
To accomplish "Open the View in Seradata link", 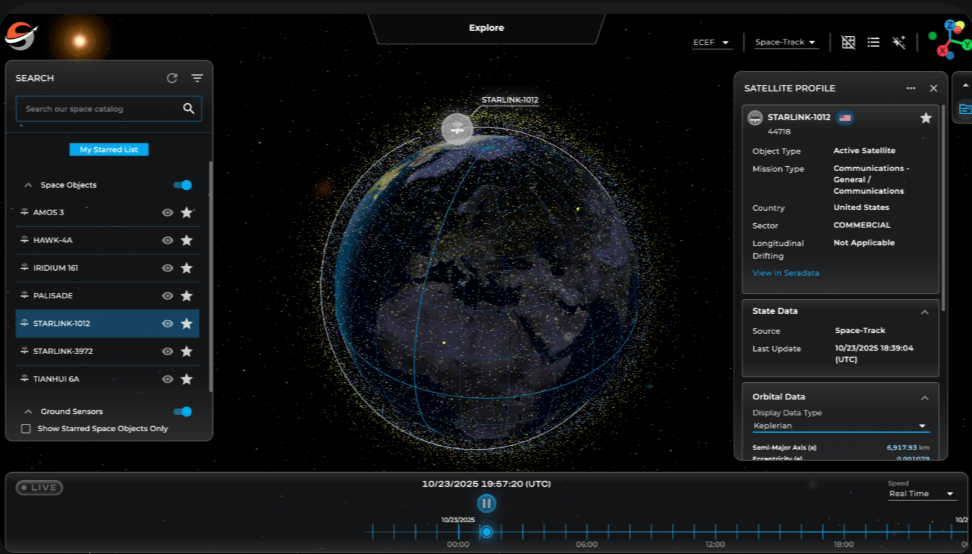I will pyautogui.click(x=785, y=273).
